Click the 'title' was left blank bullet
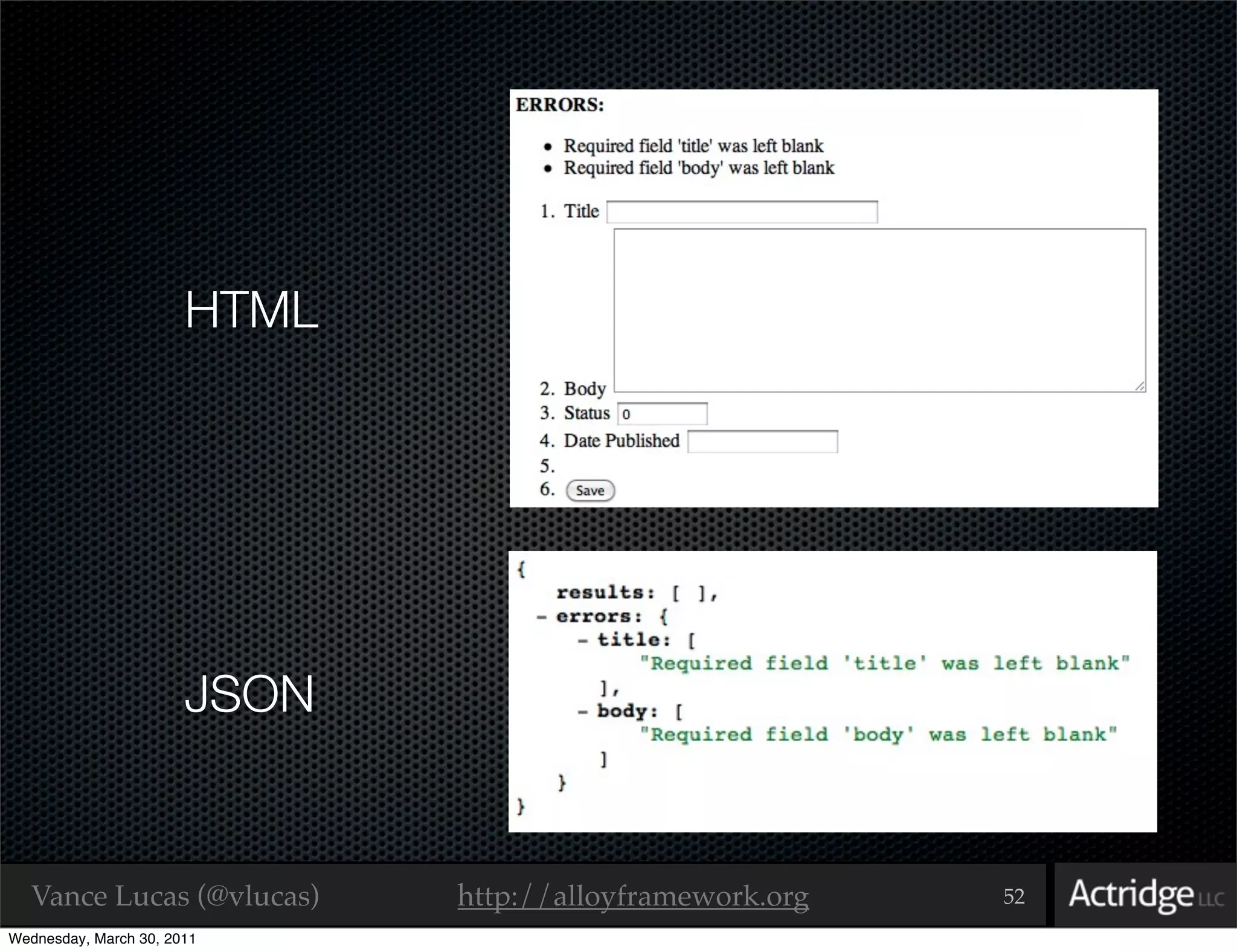 coord(693,146)
